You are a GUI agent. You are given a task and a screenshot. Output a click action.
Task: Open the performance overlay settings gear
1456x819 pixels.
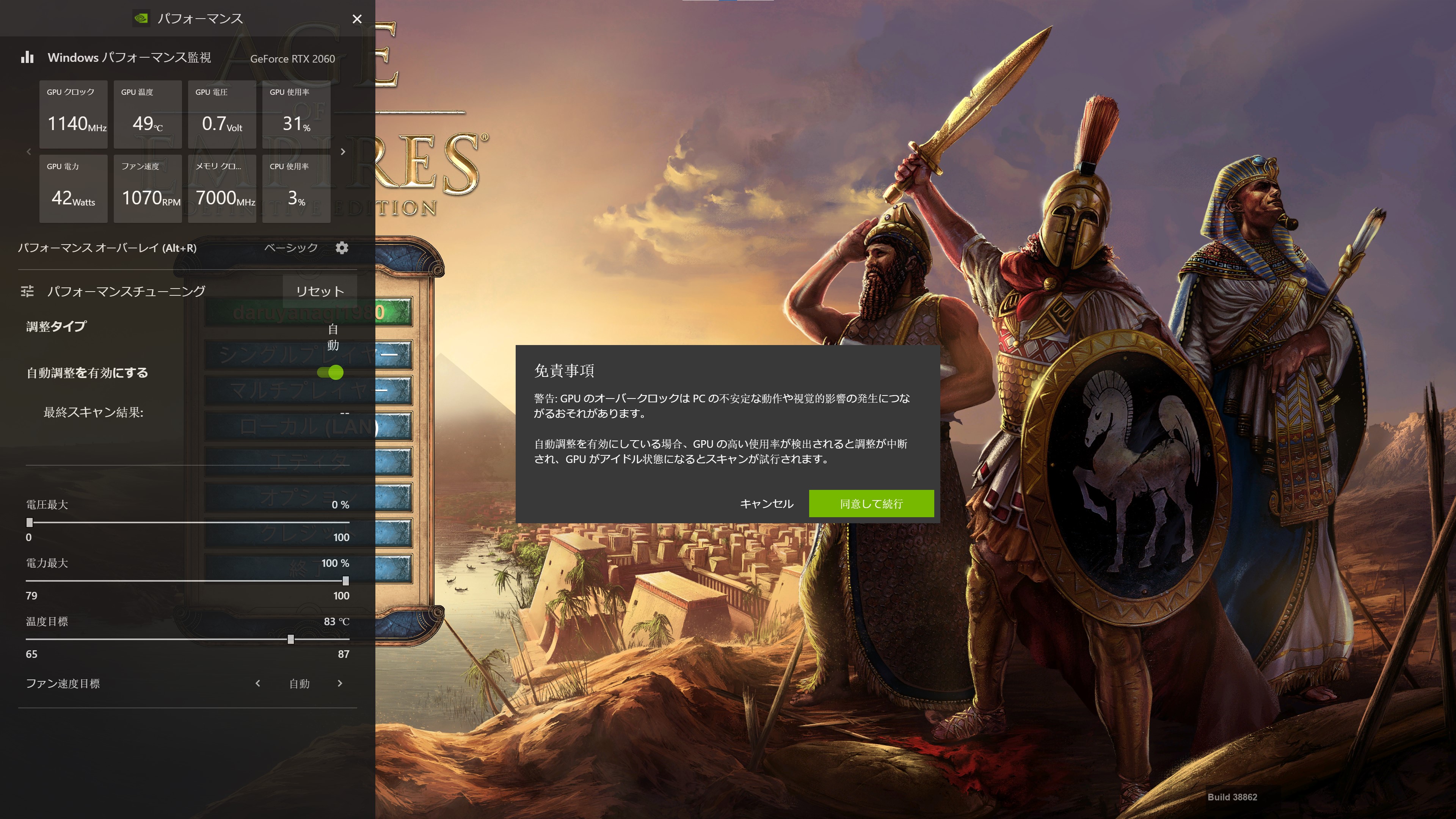(x=342, y=248)
